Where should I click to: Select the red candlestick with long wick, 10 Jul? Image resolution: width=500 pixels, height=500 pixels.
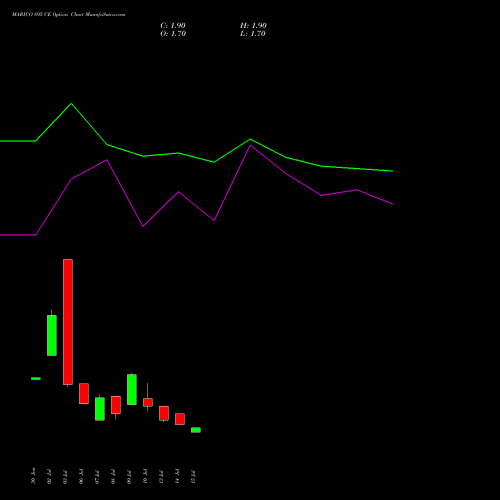pyautogui.click(x=148, y=402)
